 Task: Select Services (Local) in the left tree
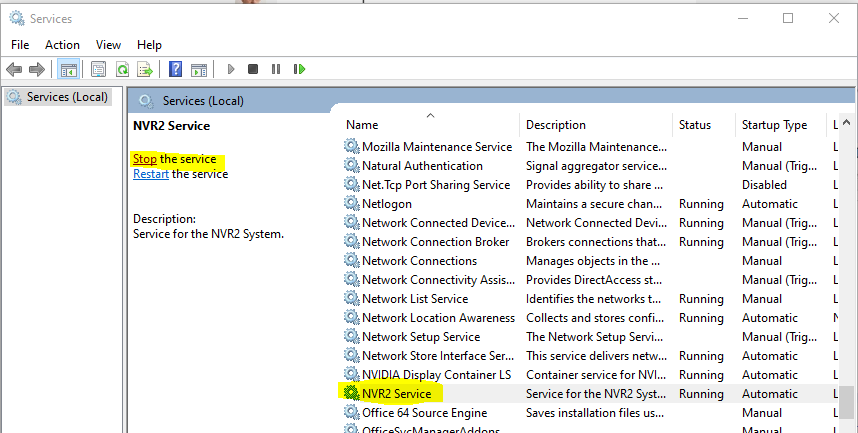click(67, 97)
